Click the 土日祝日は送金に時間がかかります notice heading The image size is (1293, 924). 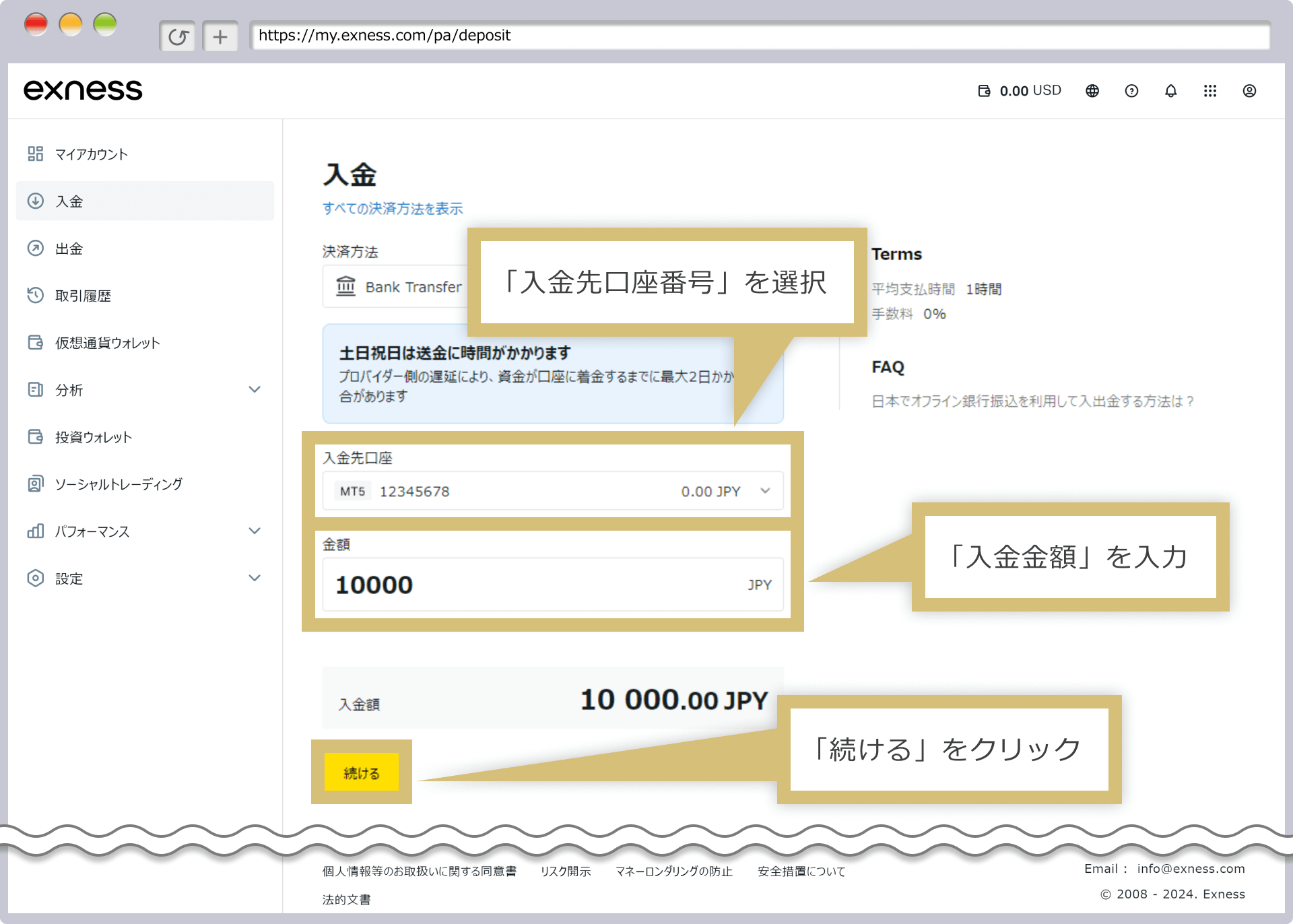click(x=455, y=353)
